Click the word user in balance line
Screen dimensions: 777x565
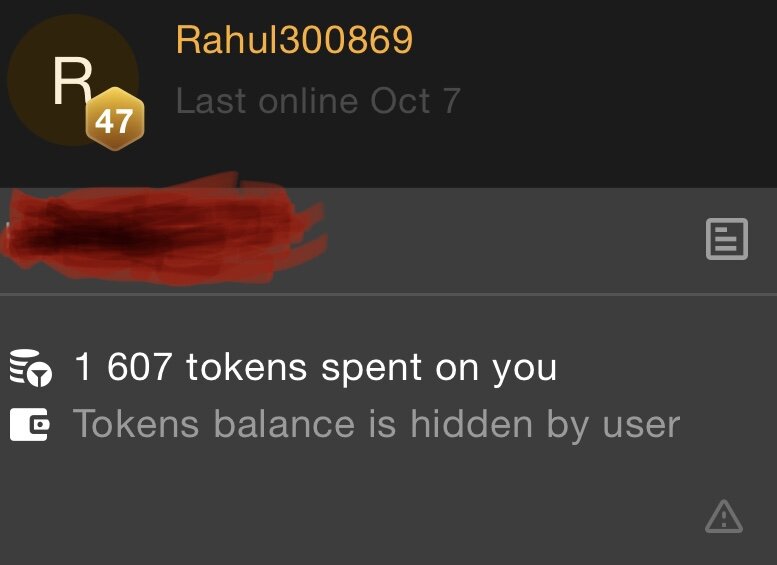pyautogui.click(x=641, y=425)
